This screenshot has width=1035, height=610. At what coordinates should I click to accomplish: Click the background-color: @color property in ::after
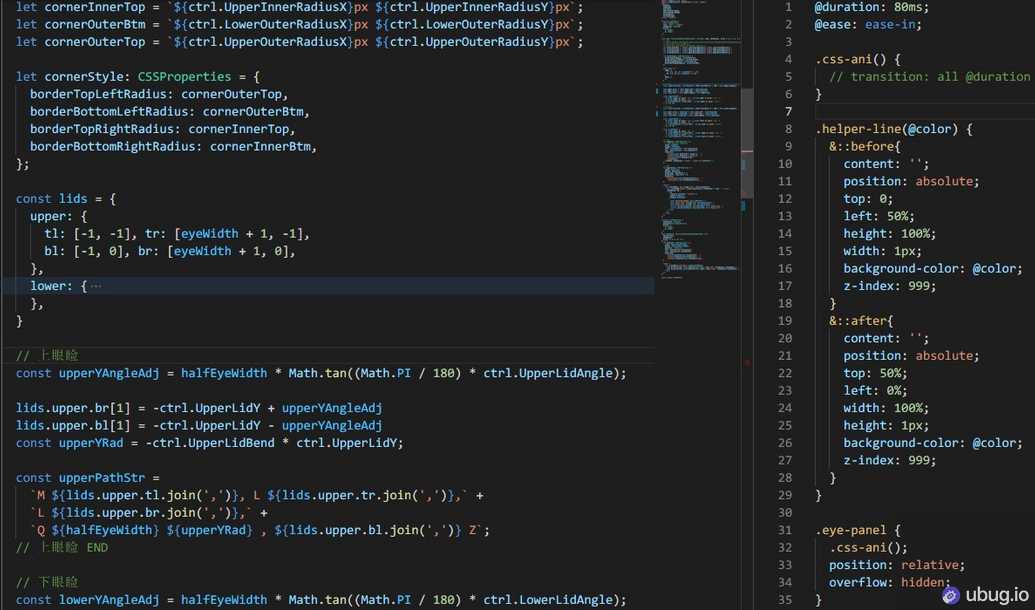pos(932,442)
